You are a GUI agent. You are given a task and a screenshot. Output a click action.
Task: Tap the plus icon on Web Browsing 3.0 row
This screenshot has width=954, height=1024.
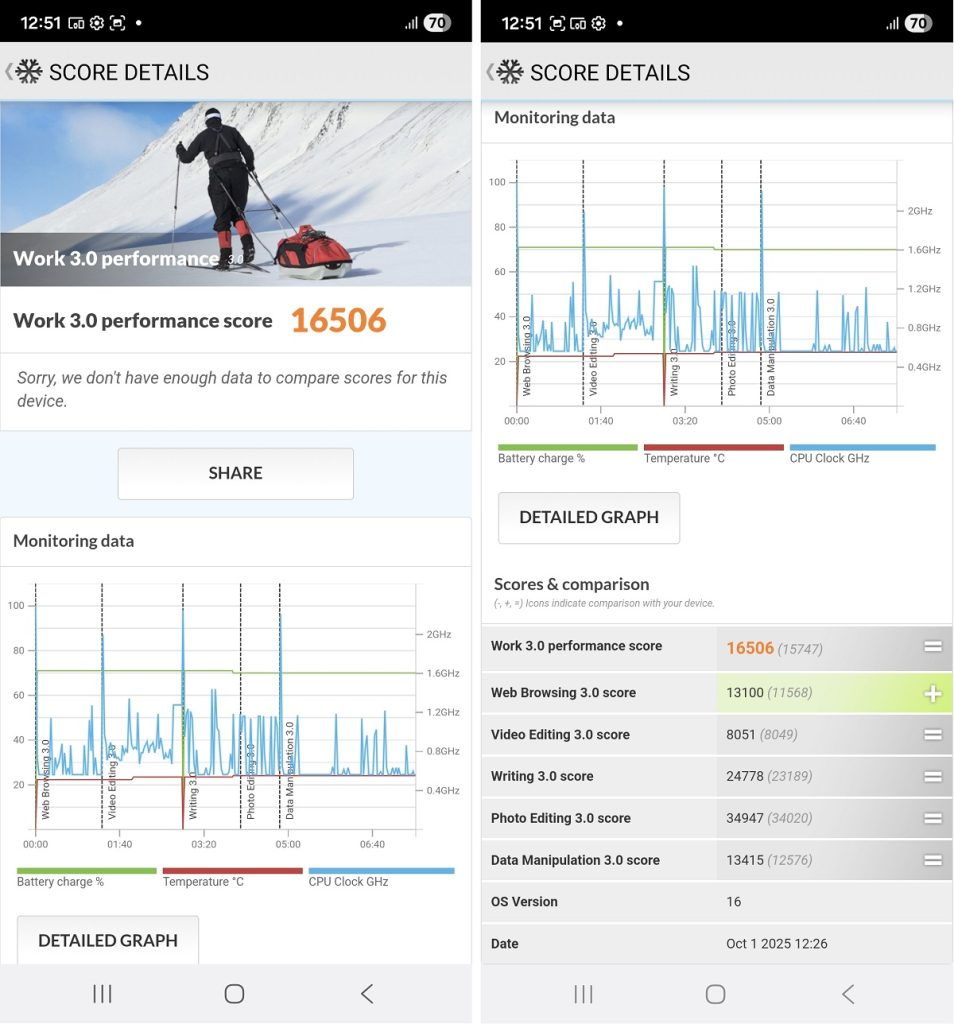click(932, 693)
